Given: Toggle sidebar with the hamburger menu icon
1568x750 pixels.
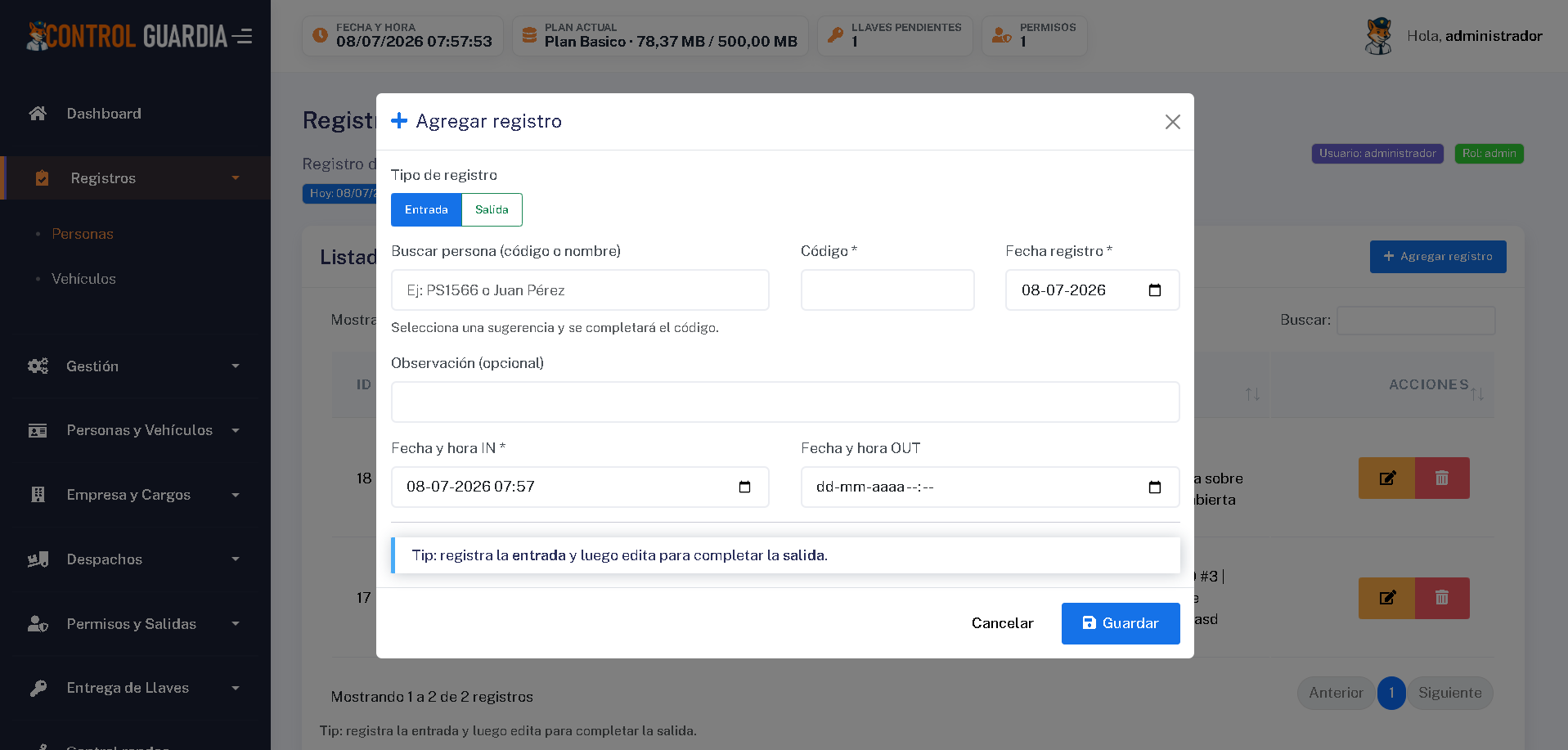Looking at the screenshot, I should [242, 36].
